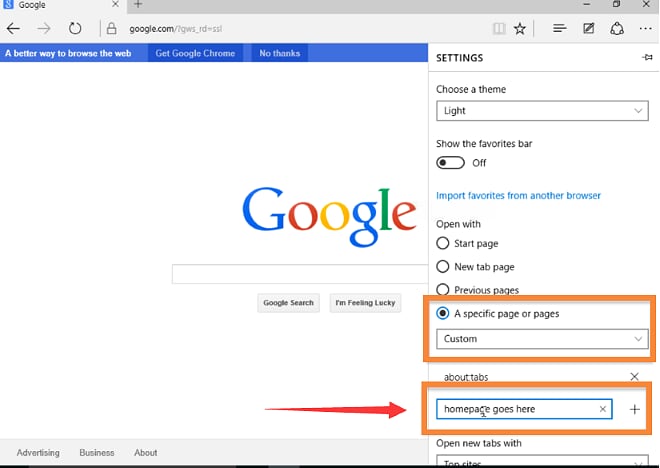Open the Advertising footer link

tap(38, 452)
